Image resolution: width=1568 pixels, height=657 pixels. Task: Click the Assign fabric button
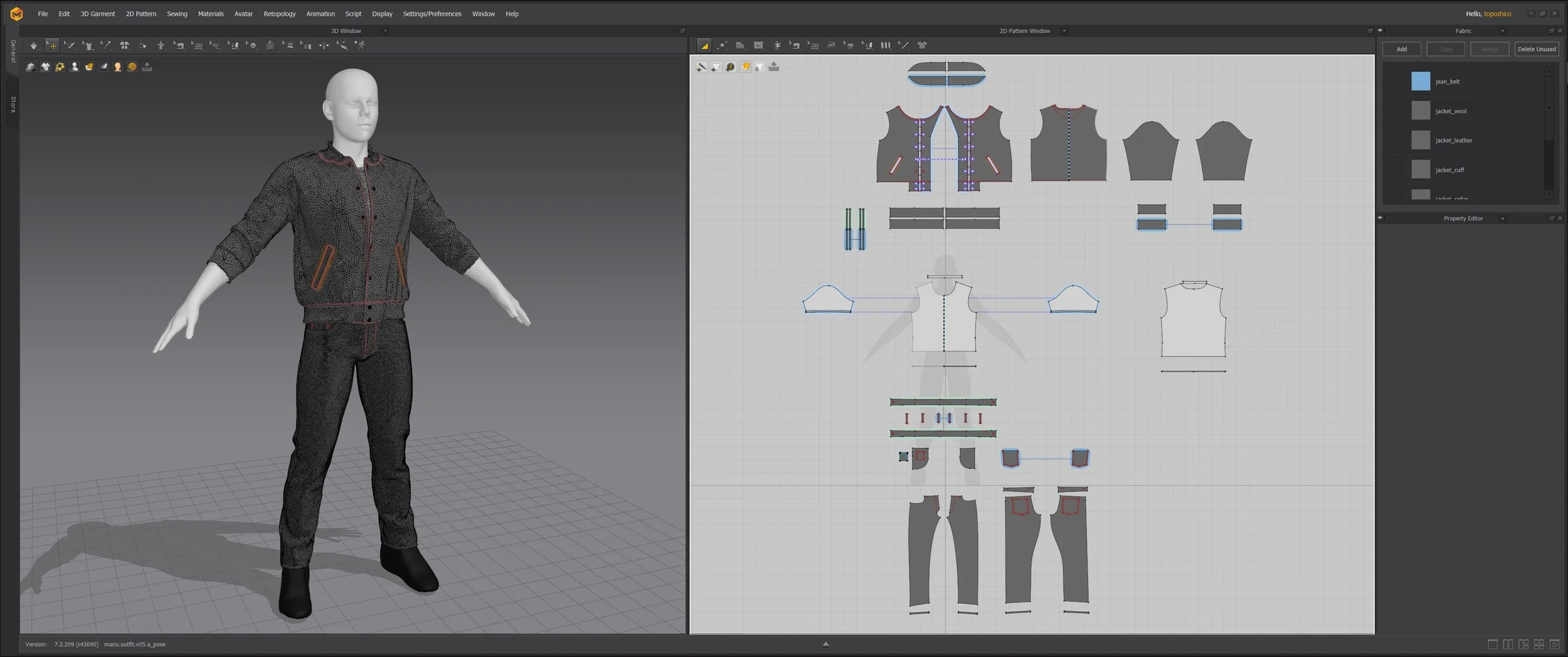coord(1490,49)
